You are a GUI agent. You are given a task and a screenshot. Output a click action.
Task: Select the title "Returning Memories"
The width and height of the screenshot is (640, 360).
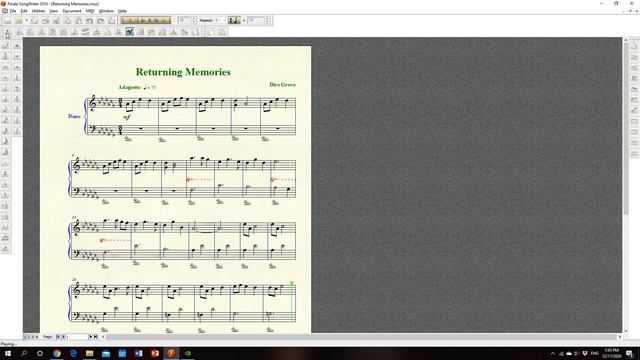183,72
